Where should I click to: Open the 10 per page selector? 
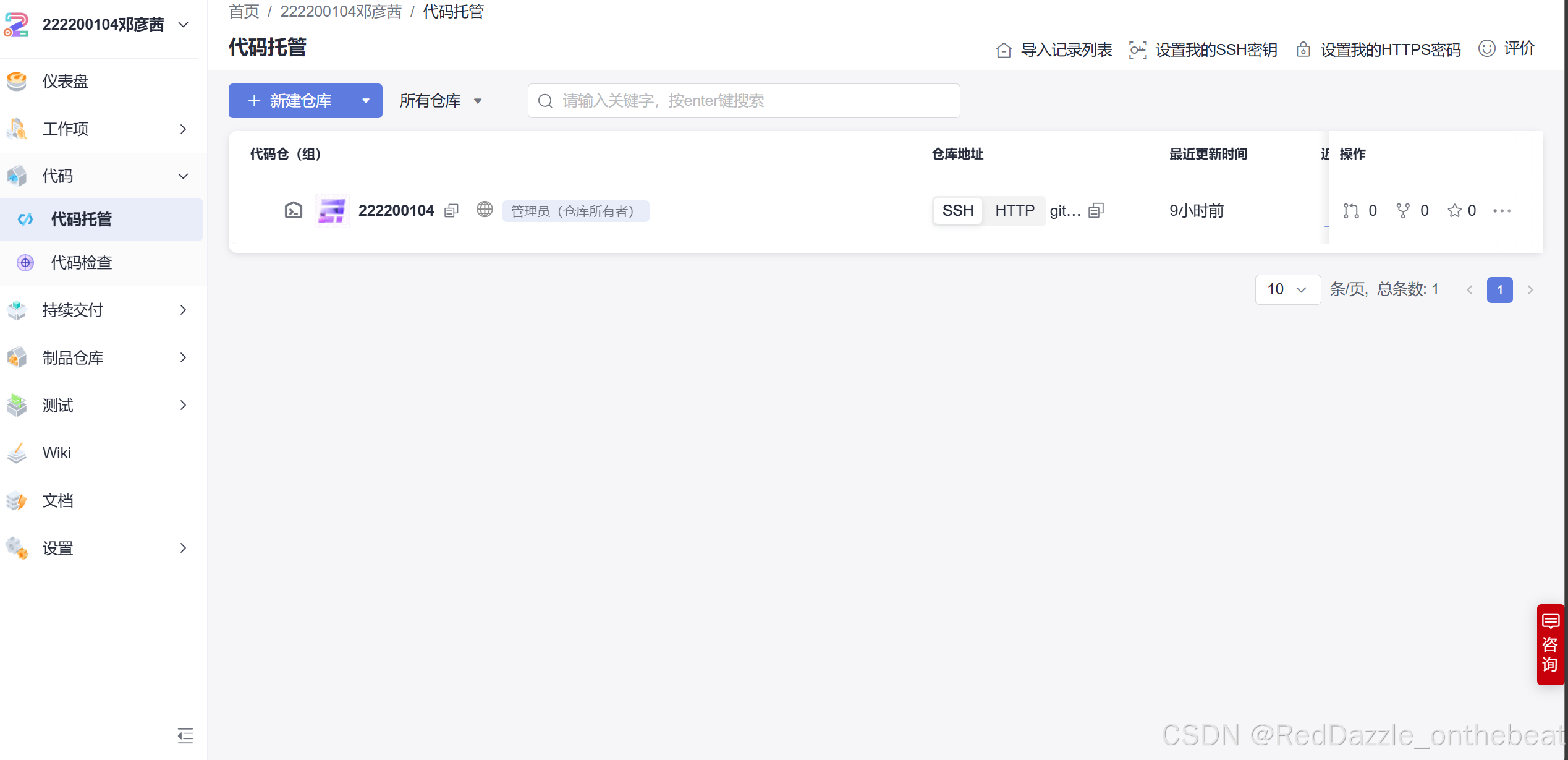pos(1287,289)
